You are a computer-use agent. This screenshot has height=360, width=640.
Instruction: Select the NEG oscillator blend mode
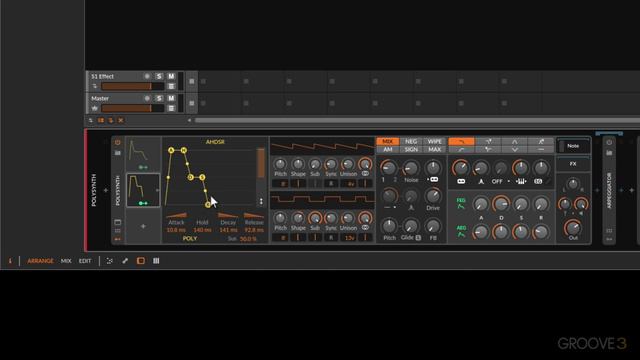coord(411,141)
